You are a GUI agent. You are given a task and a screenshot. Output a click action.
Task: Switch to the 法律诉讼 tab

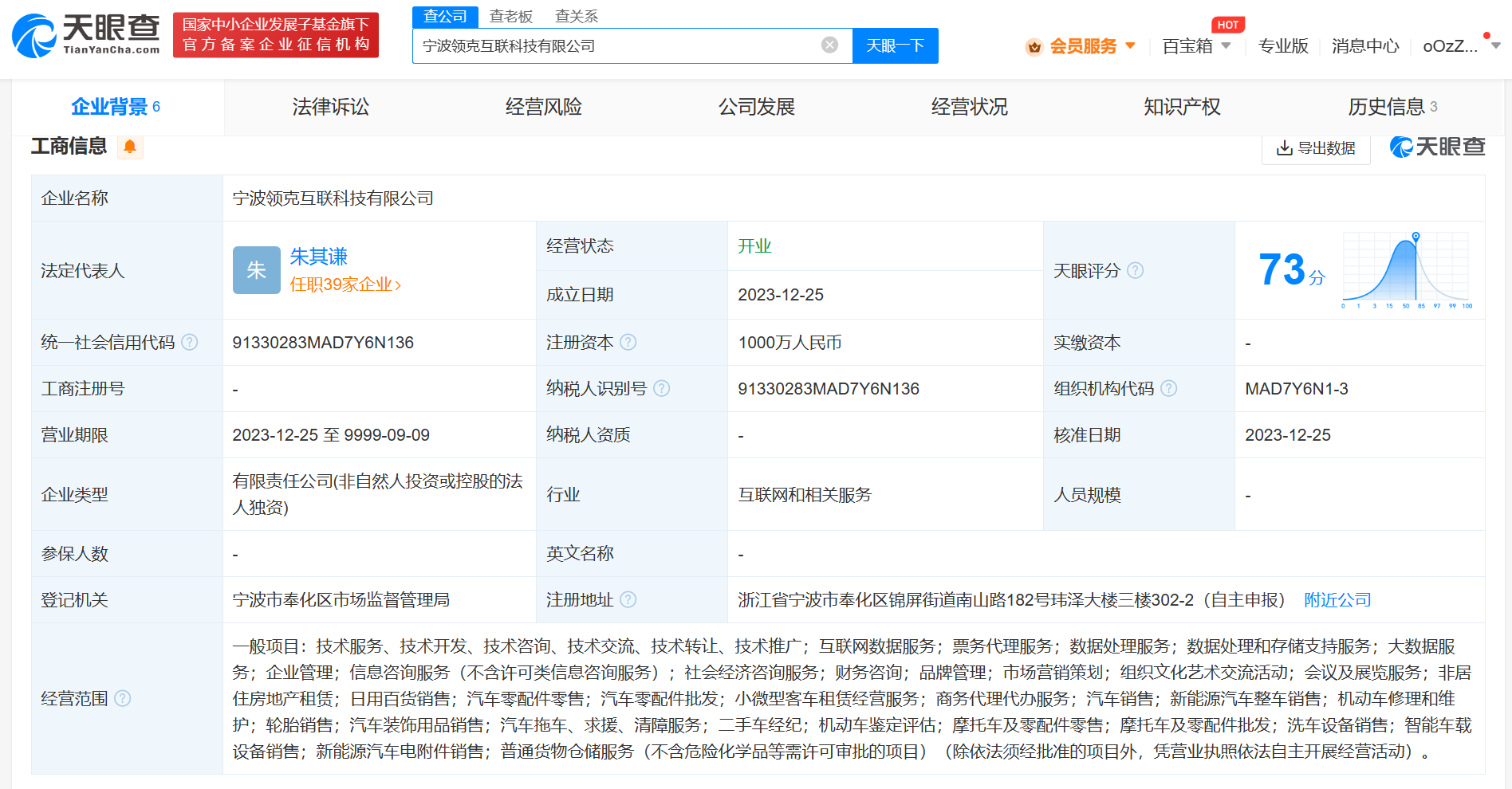click(330, 107)
